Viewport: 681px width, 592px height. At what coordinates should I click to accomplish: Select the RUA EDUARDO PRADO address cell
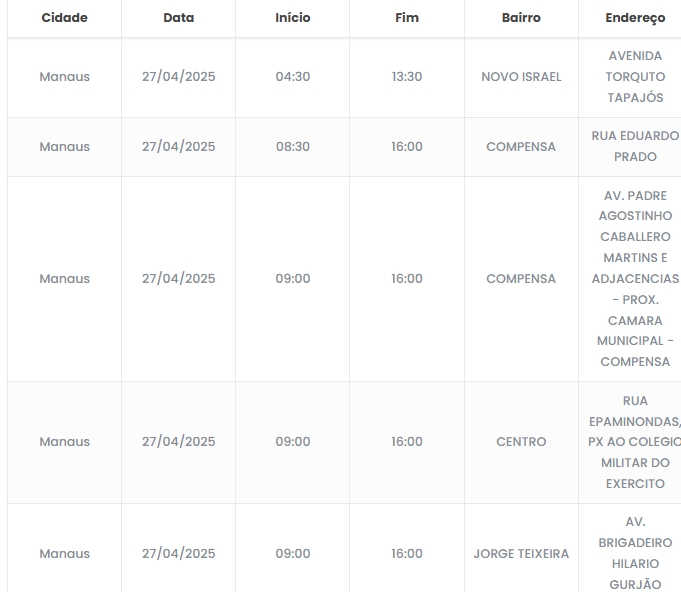pyautogui.click(x=635, y=147)
